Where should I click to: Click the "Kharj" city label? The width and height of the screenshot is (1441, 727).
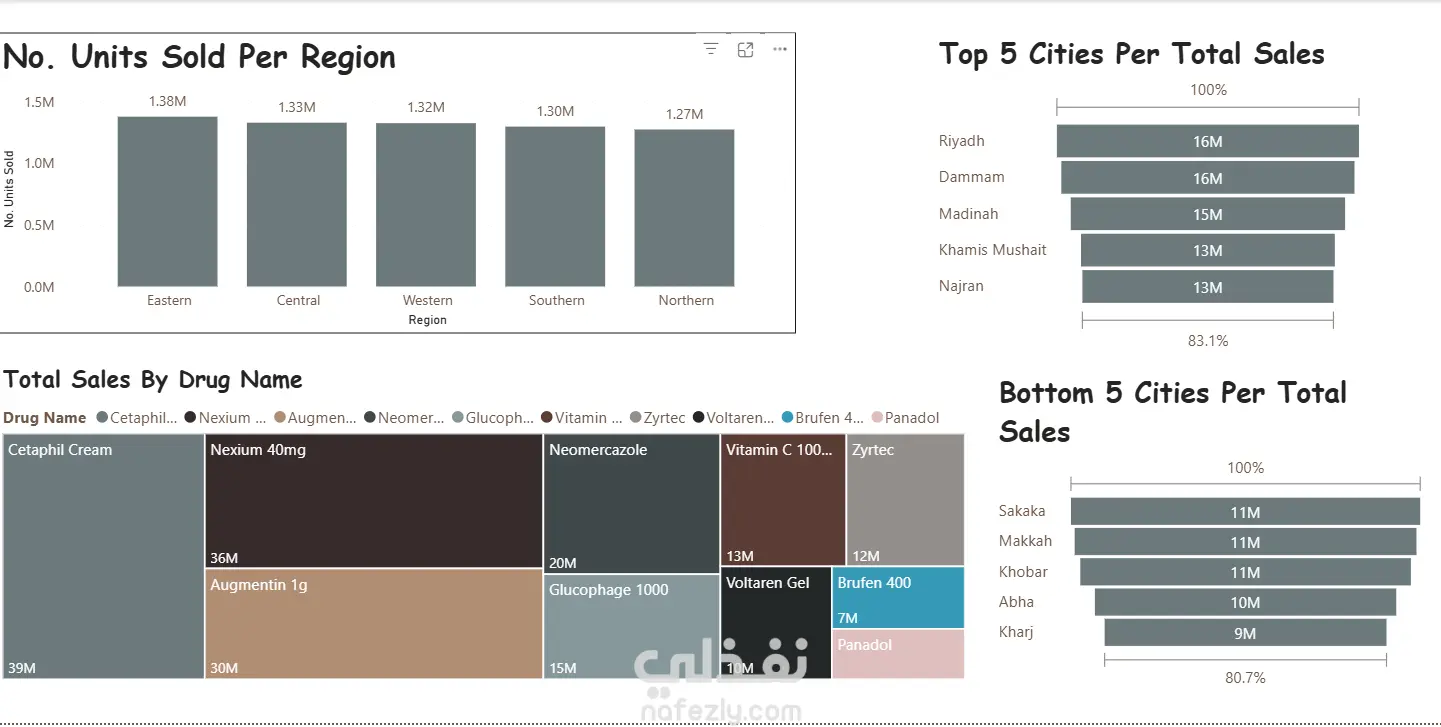click(x=1016, y=632)
